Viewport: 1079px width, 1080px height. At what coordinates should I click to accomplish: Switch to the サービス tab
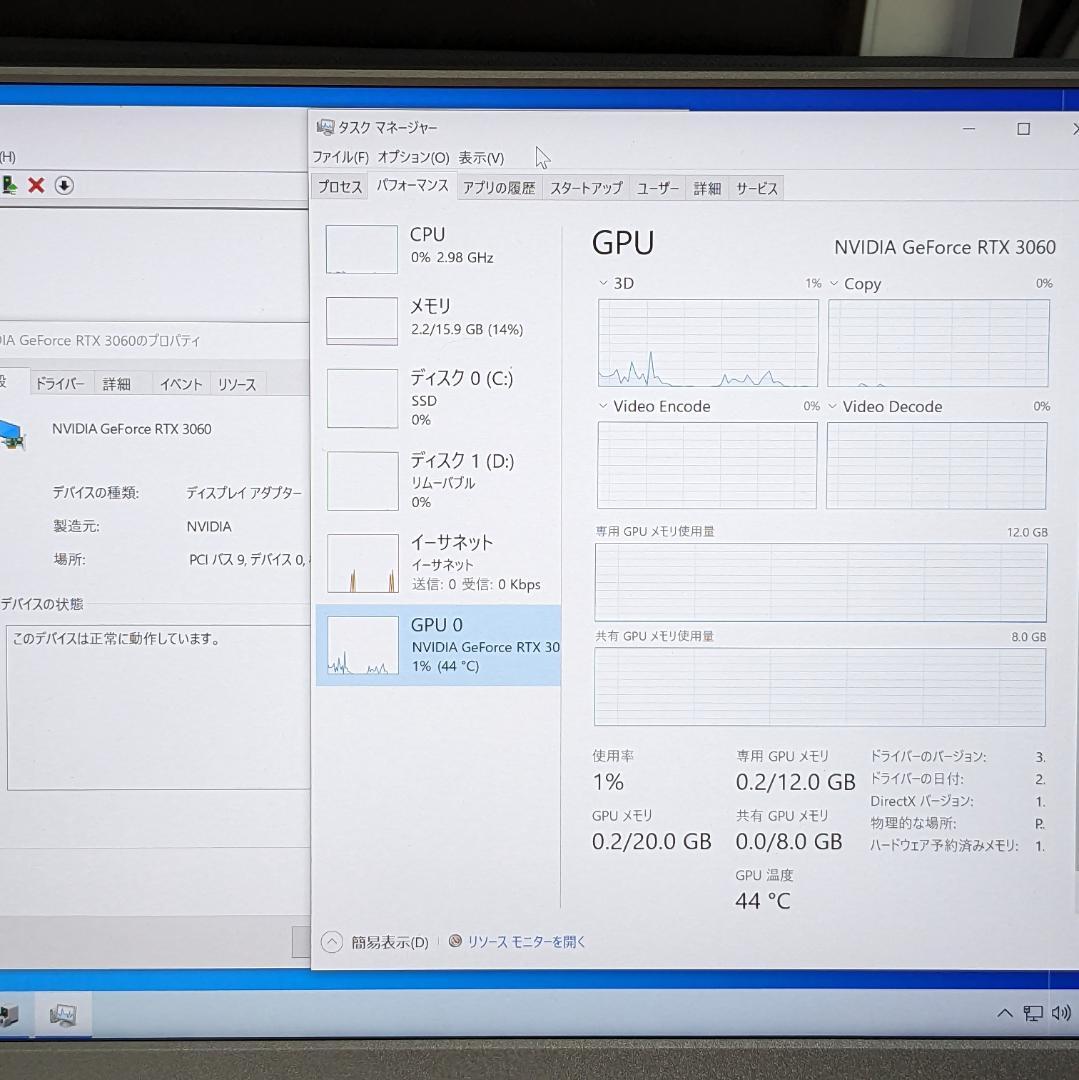point(757,188)
